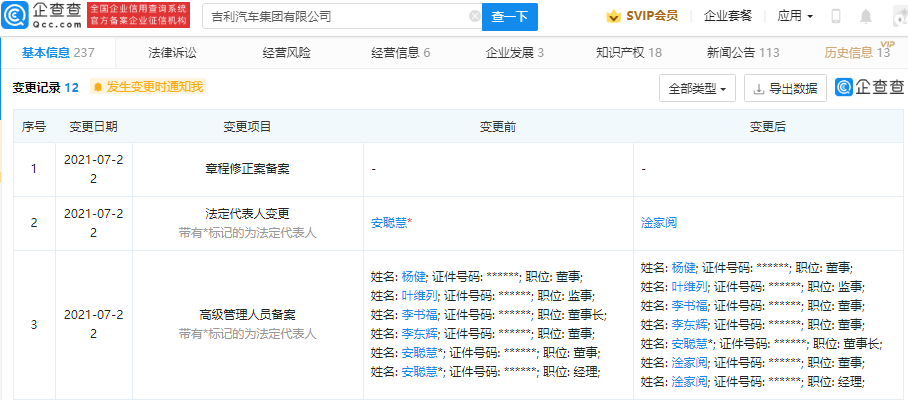Expand the 全部类型 filter dropdown
Viewport: 908px width, 400px height.
pyautogui.click(x=698, y=88)
